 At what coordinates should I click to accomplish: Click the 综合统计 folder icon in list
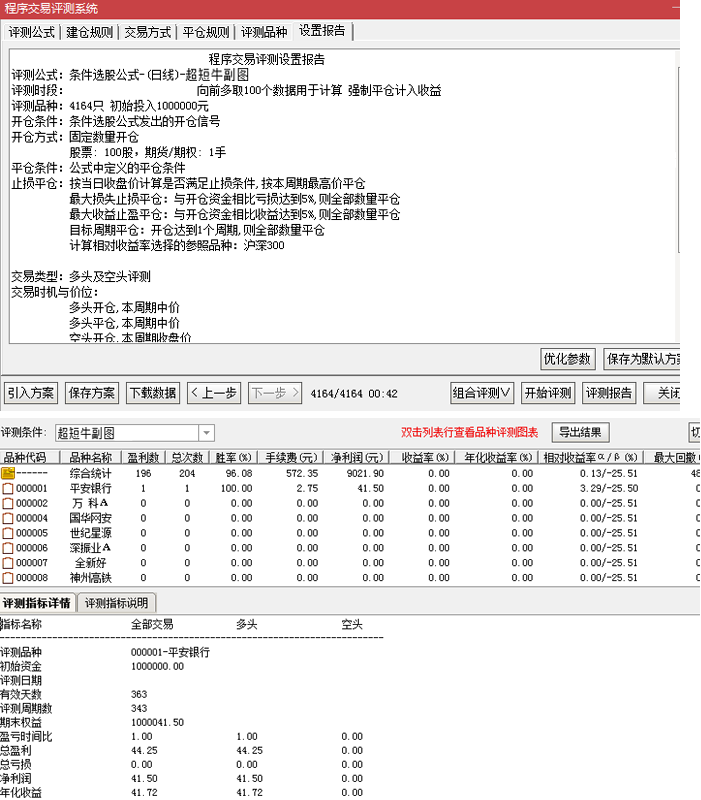[8, 473]
